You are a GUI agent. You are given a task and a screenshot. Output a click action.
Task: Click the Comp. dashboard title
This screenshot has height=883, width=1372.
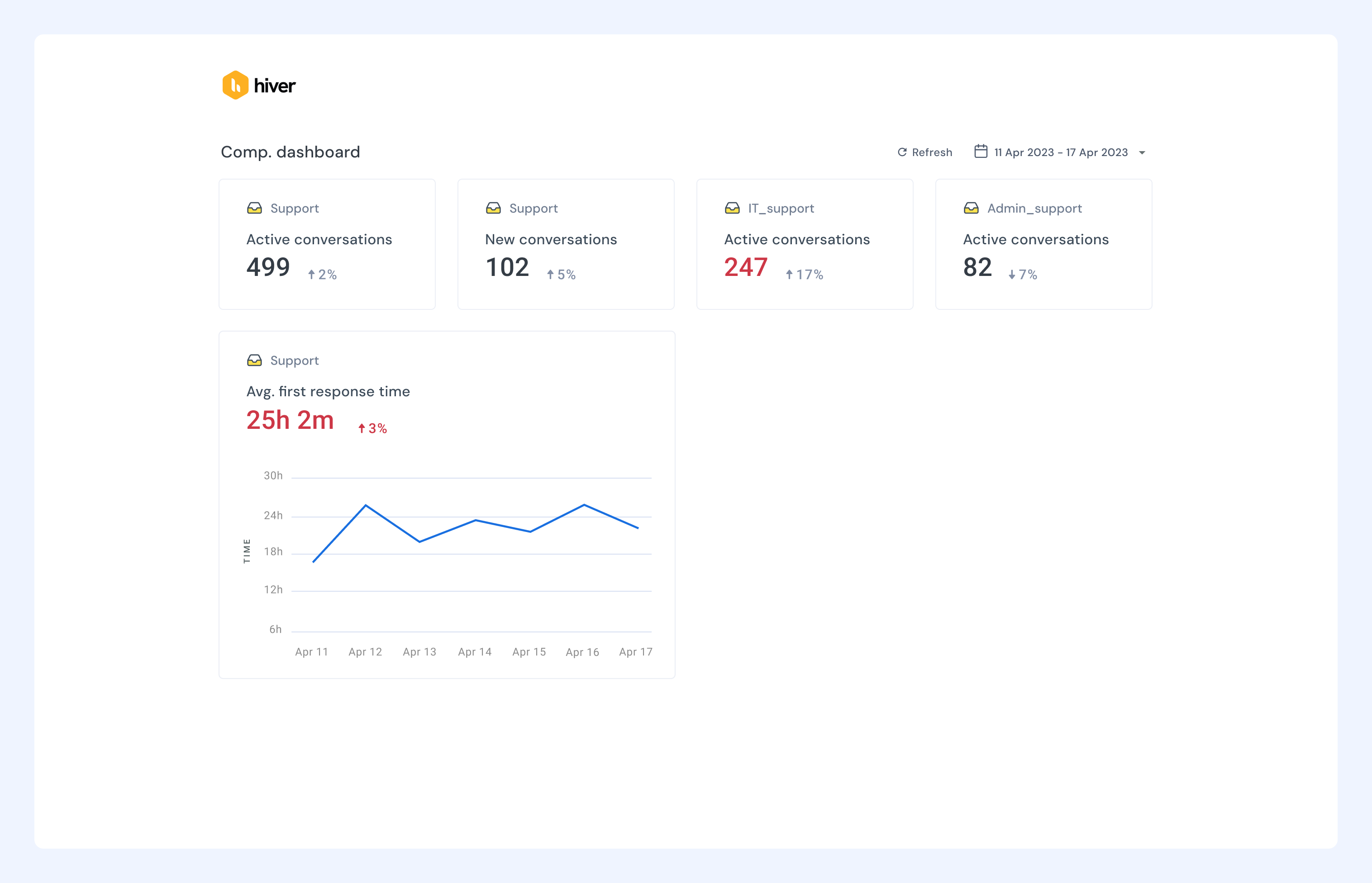tap(290, 152)
